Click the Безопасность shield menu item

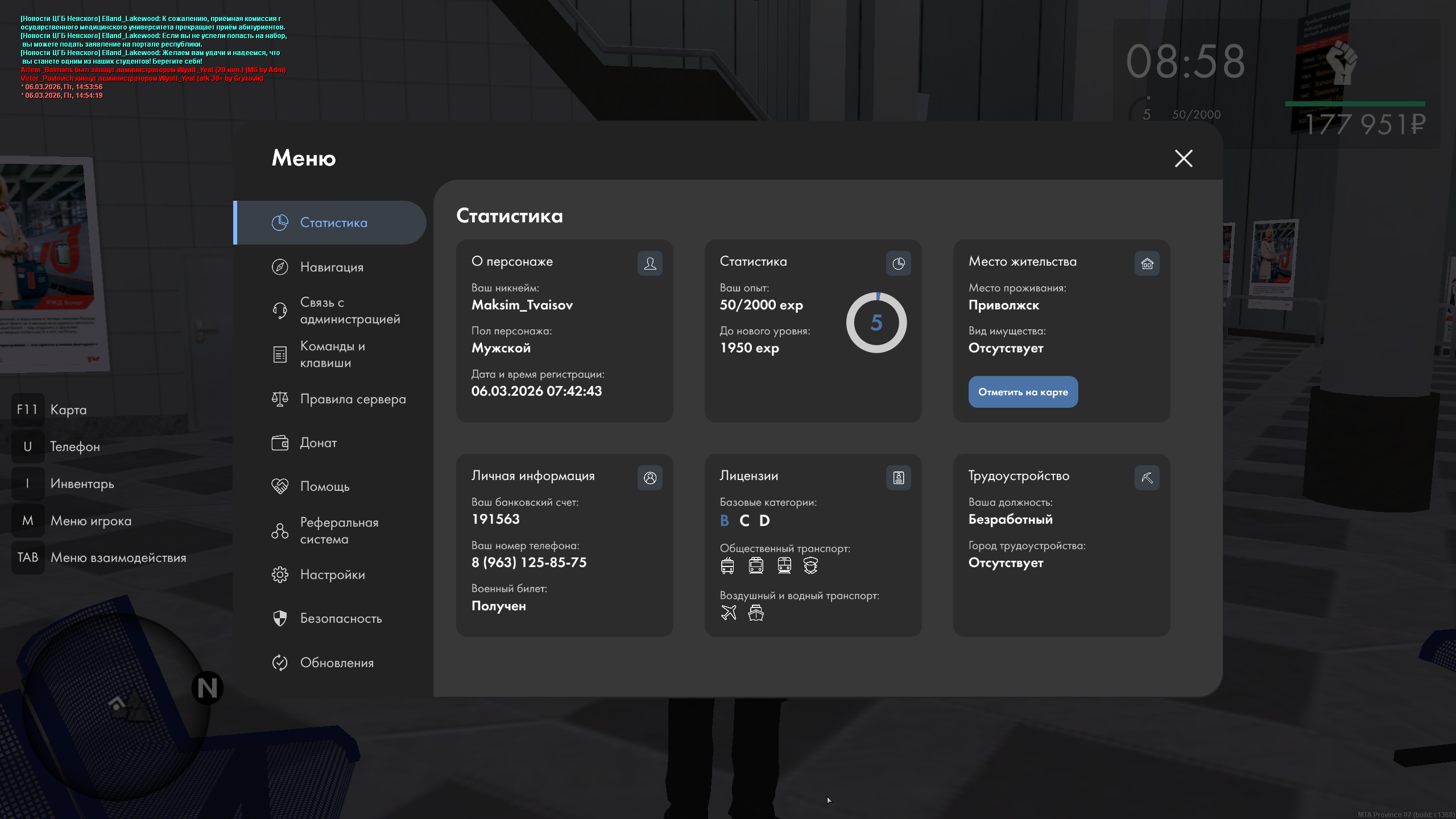[341, 618]
